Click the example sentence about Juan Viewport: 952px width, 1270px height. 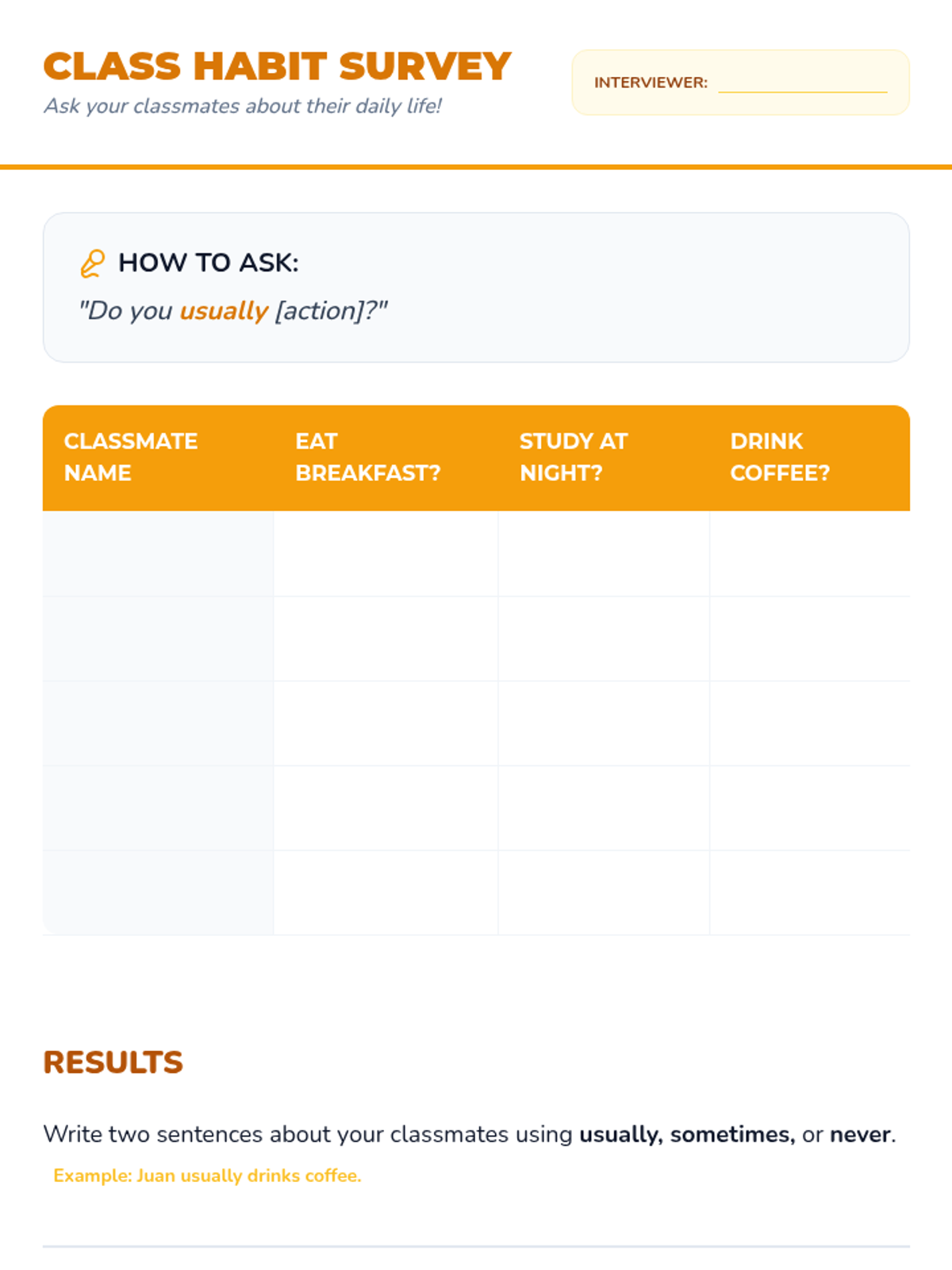tap(207, 1176)
